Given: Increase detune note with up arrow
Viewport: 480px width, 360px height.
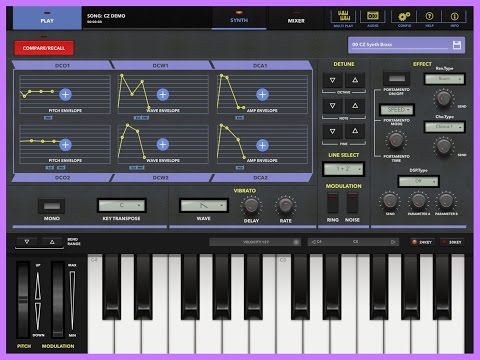Looking at the screenshot, I should point(355,106).
